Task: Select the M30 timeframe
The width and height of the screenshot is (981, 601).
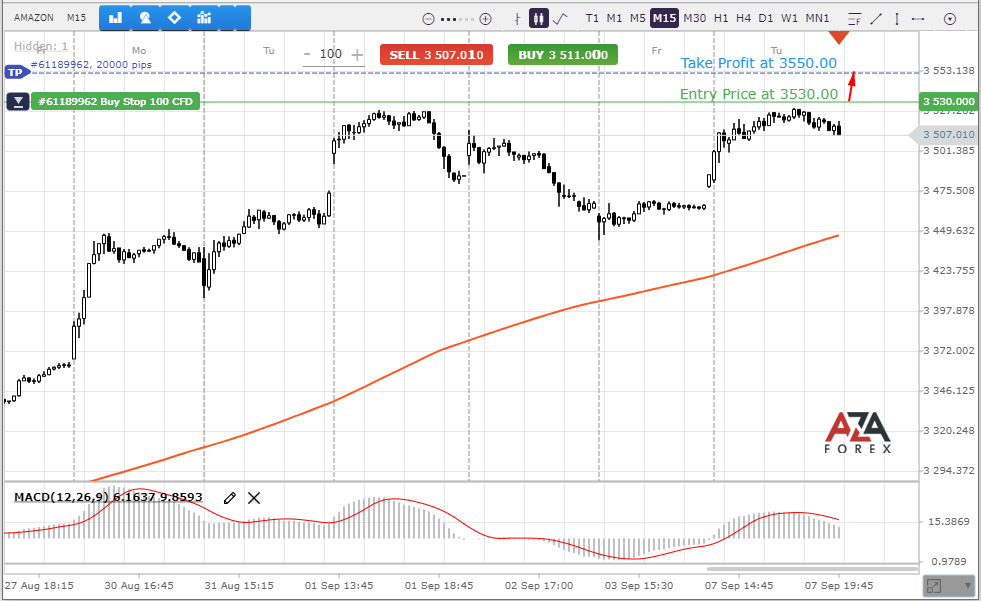Action: [x=694, y=18]
